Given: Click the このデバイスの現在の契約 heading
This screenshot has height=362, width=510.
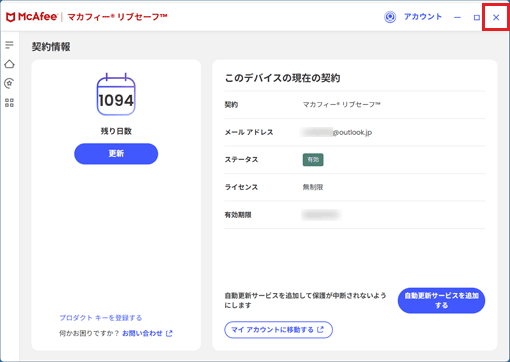Looking at the screenshot, I should click(x=282, y=78).
